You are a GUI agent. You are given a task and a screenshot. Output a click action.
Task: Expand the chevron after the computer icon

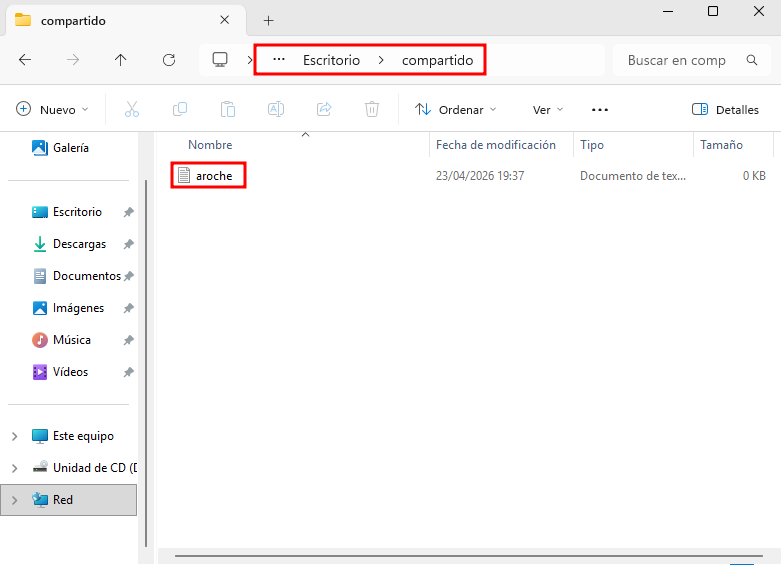tap(250, 60)
